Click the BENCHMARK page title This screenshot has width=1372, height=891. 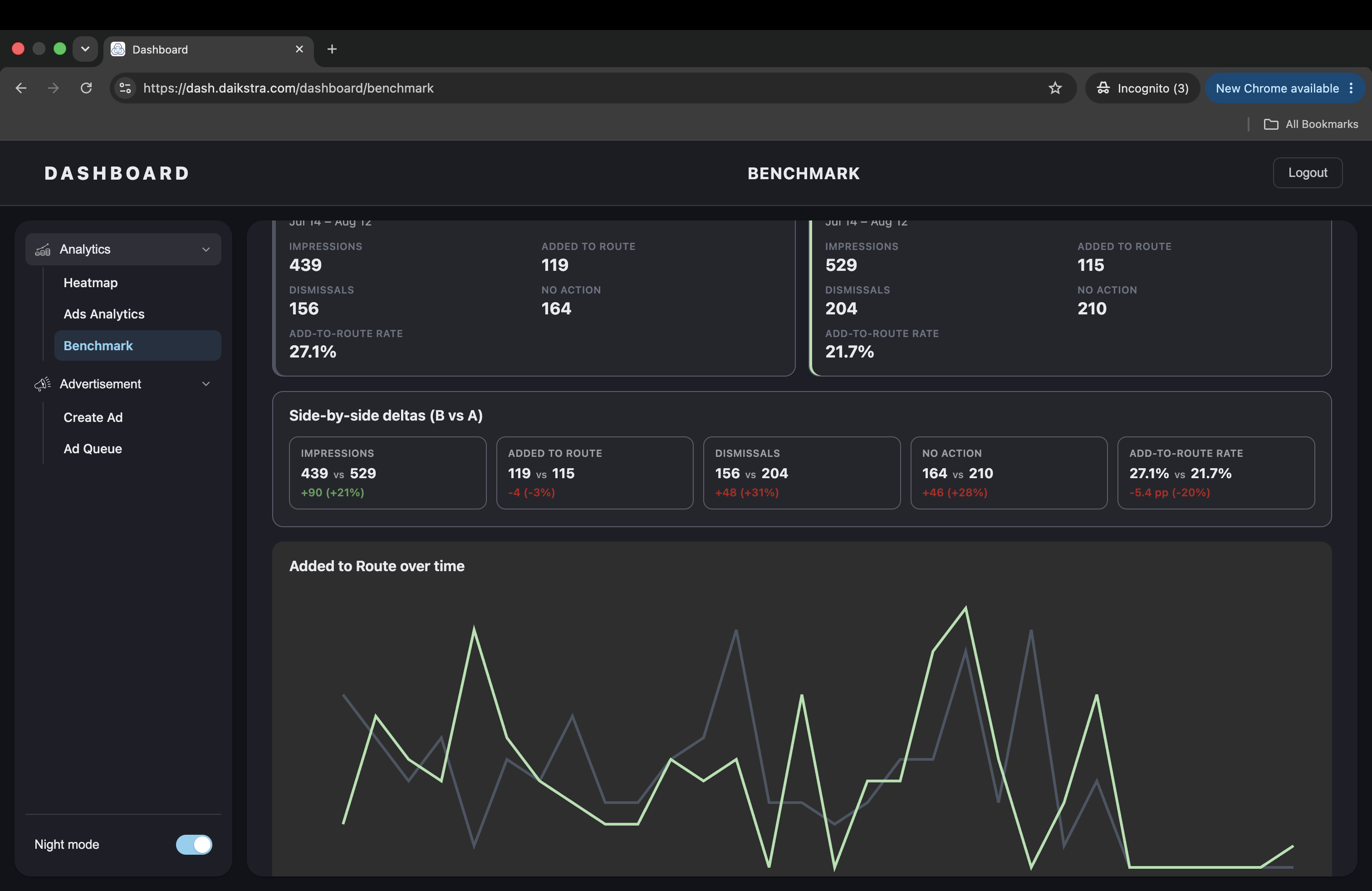[804, 173]
